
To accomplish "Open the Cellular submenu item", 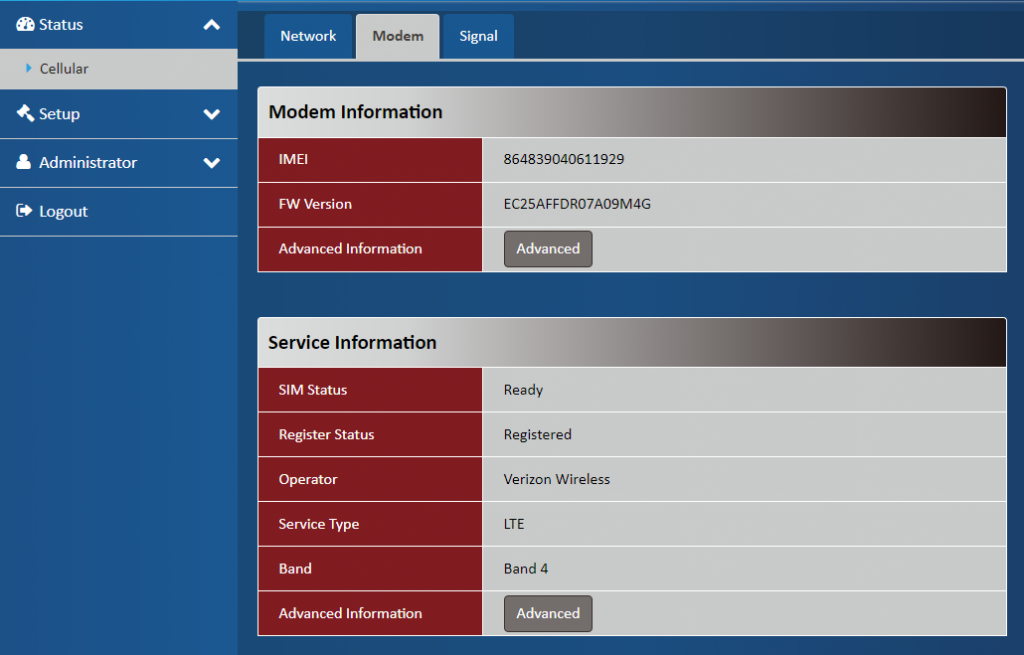I will click(x=64, y=69).
